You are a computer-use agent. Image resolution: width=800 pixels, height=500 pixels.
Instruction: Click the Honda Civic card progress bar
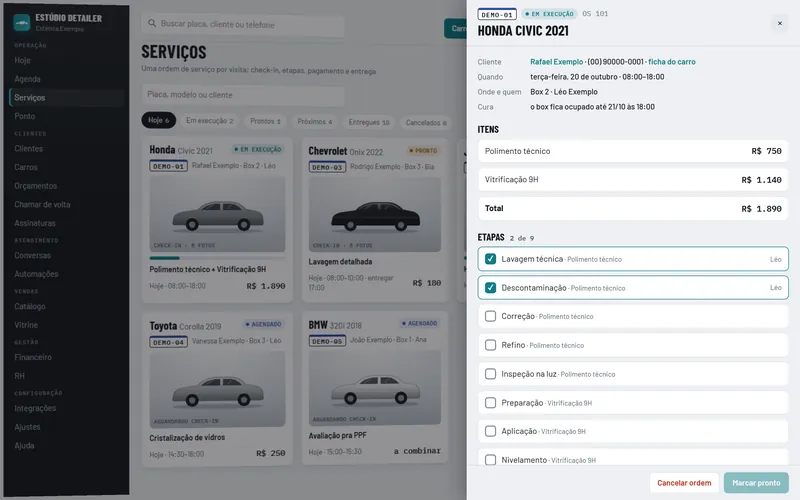click(x=217, y=258)
